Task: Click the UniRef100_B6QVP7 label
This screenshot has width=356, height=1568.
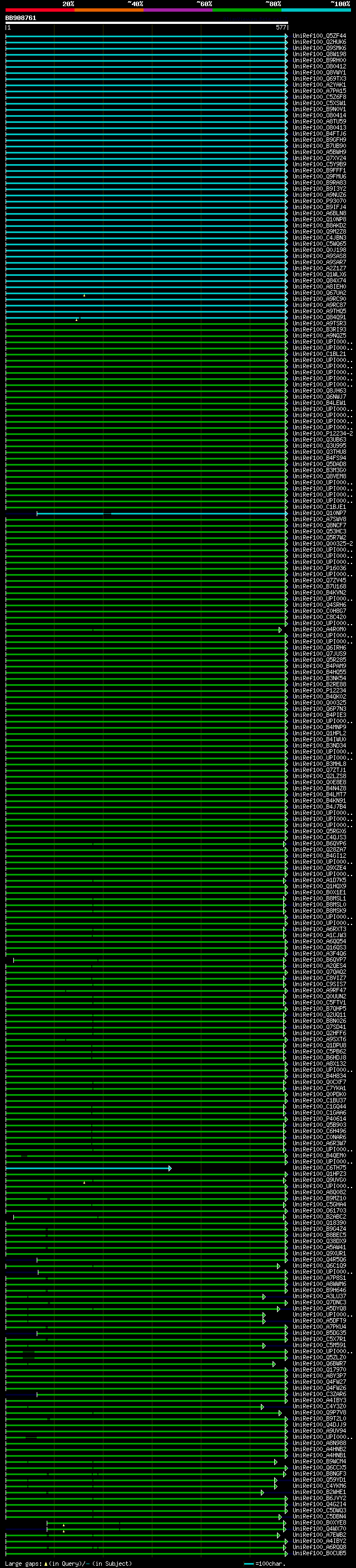Action: pyautogui.click(x=319, y=960)
